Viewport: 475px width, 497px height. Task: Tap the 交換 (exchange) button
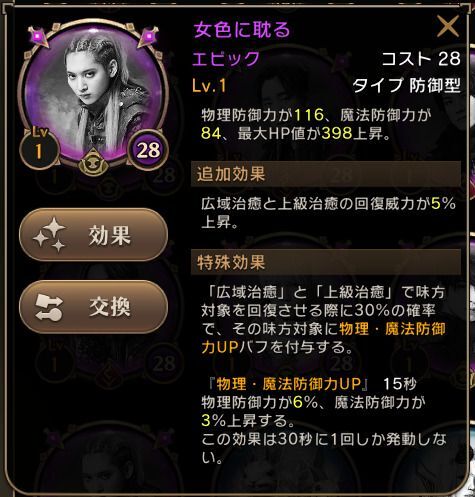(x=93, y=307)
